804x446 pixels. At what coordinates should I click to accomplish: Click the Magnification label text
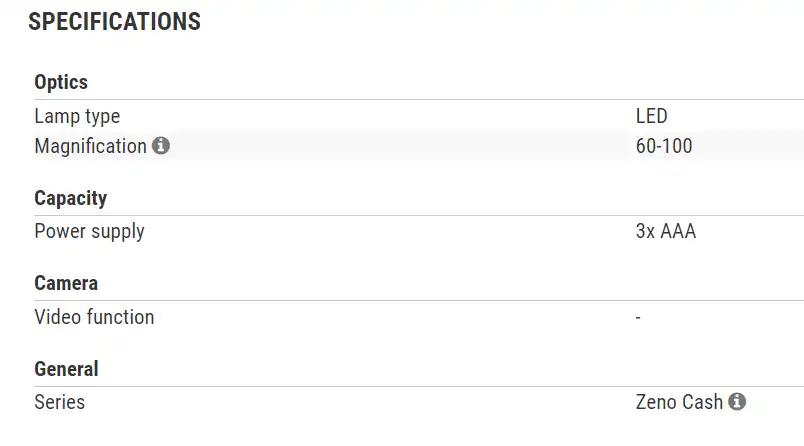click(90, 146)
